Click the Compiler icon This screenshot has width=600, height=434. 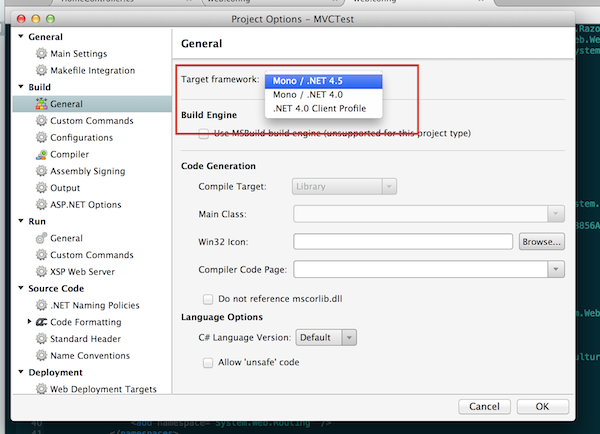[x=41, y=154]
